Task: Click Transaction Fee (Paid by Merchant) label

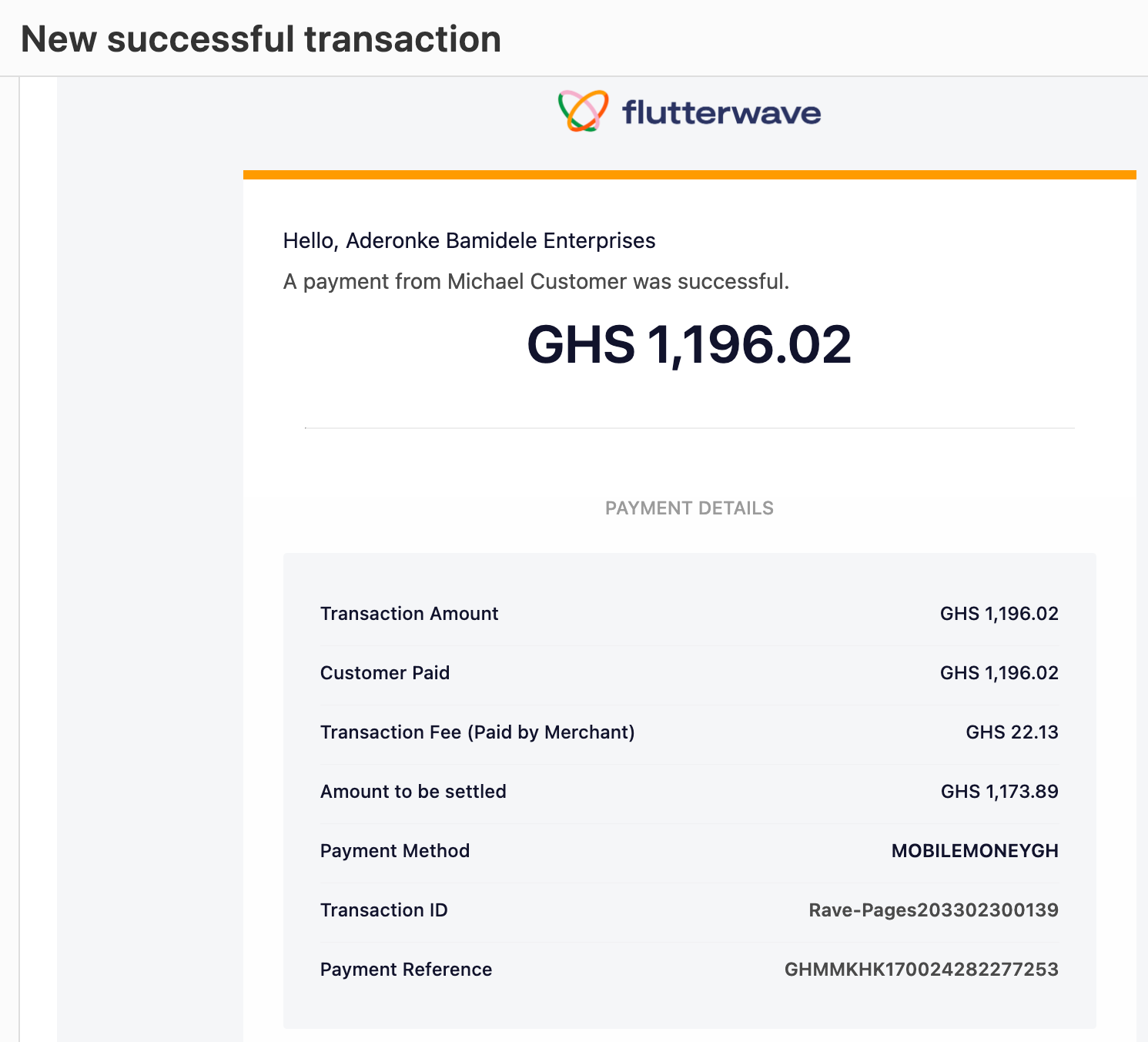Action: tap(477, 732)
